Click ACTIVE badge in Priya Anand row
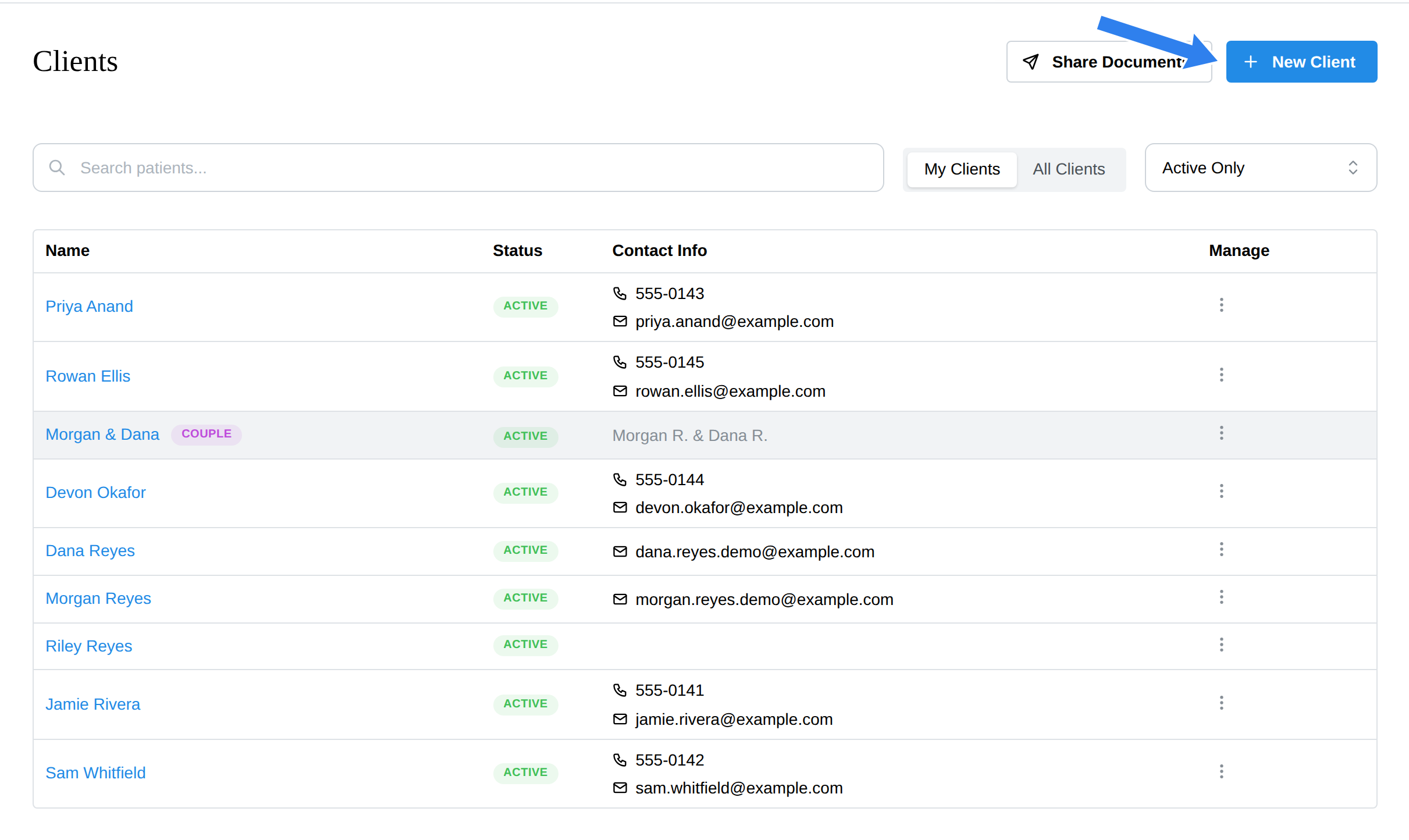The width and height of the screenshot is (1409, 840). tap(525, 306)
